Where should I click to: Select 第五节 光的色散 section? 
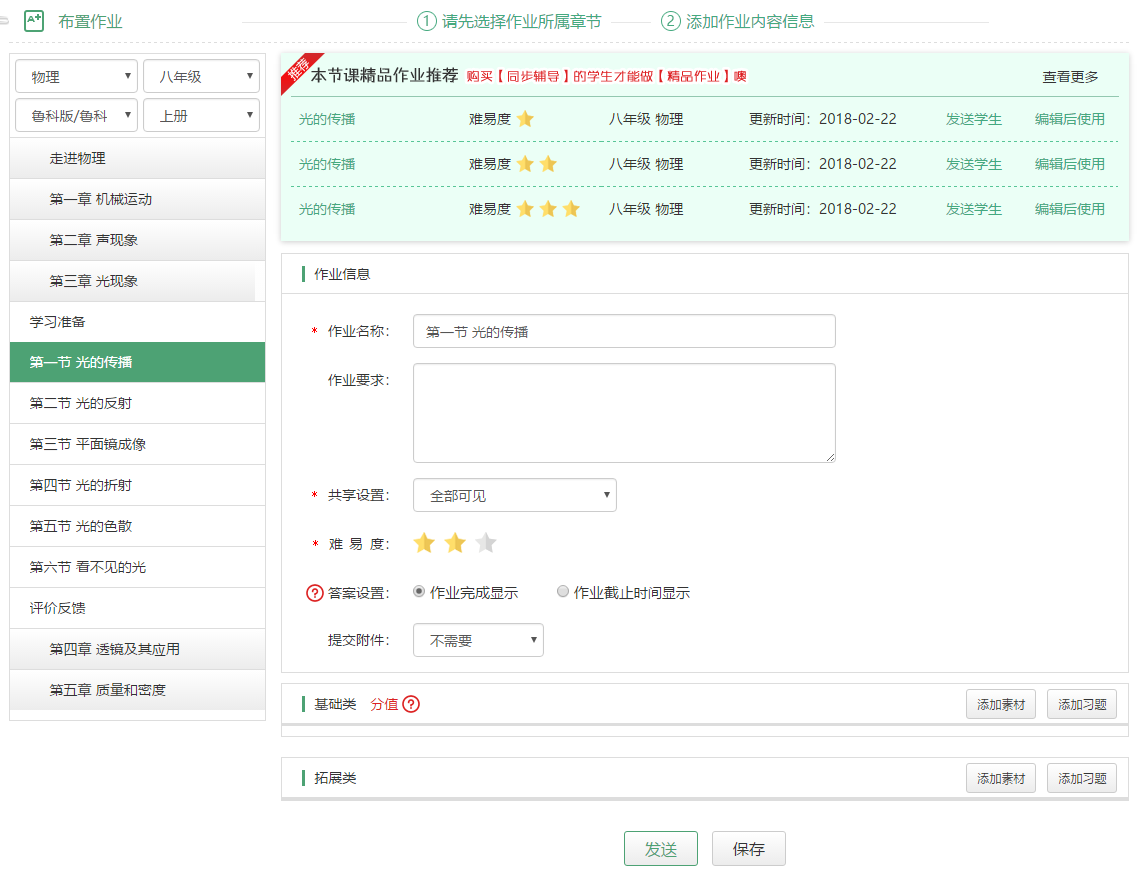137,526
